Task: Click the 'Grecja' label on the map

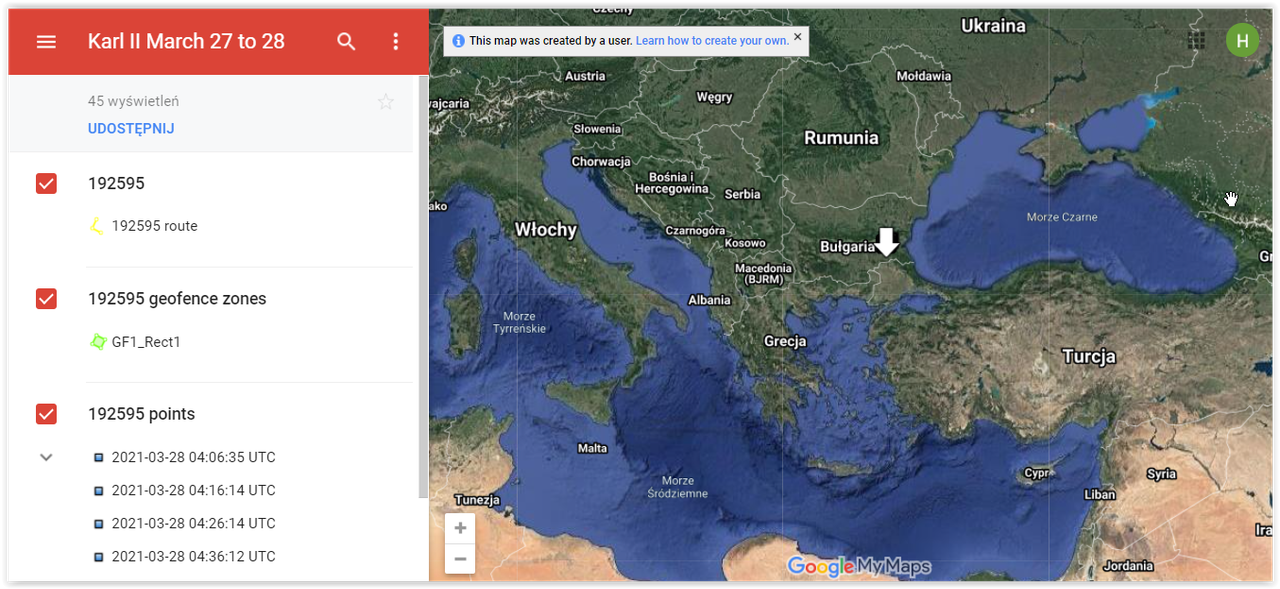Action: pyautogui.click(x=785, y=341)
